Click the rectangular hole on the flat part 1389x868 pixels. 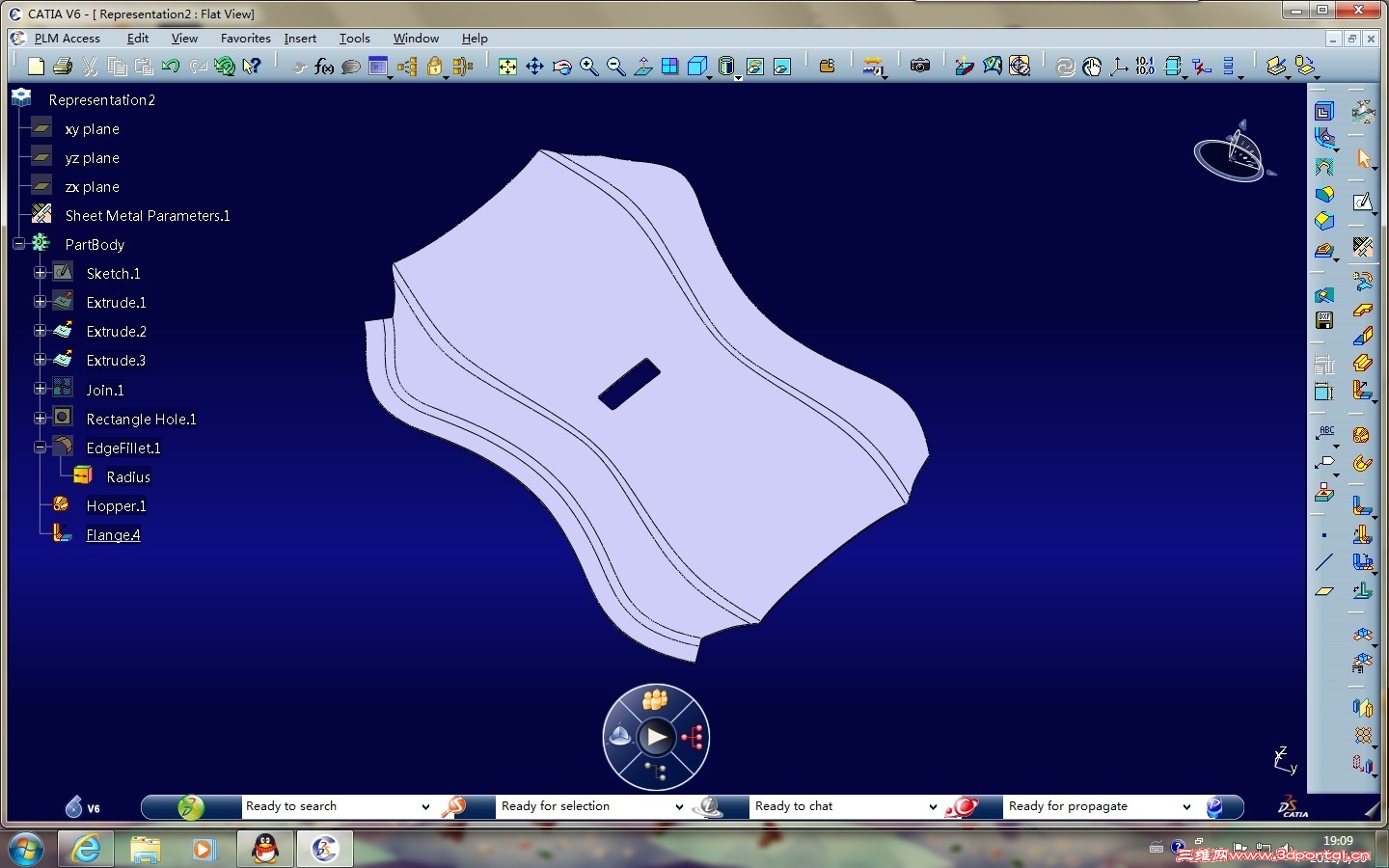click(x=629, y=384)
